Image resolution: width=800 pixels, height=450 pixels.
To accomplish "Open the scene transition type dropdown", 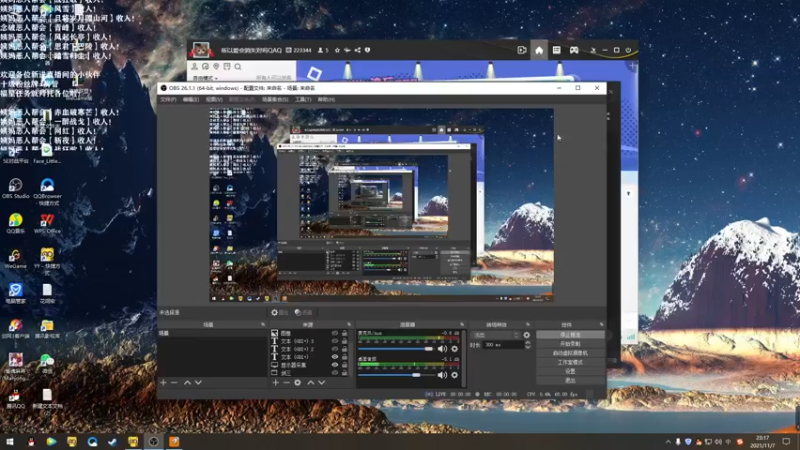I will 497,334.
